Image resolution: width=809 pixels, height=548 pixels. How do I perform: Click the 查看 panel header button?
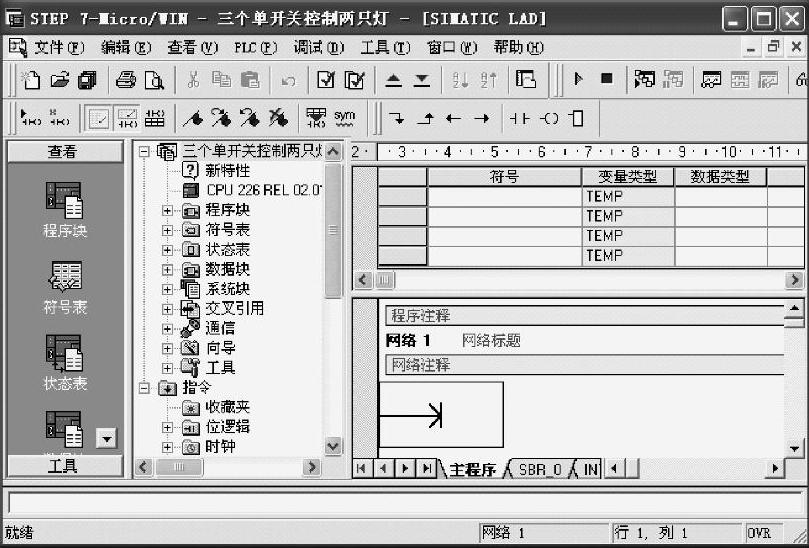tap(65, 152)
